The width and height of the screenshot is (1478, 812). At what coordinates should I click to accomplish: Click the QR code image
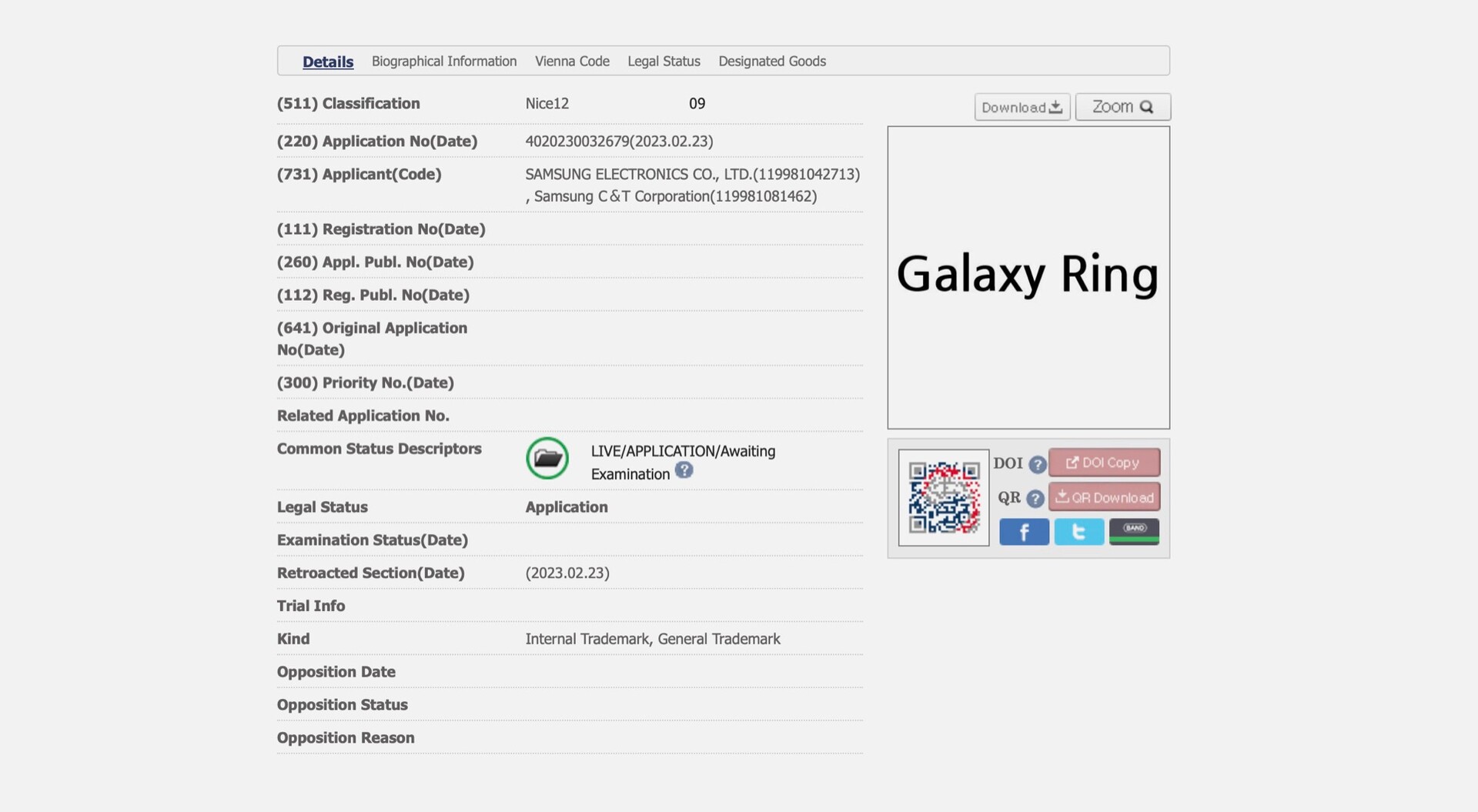pos(944,498)
